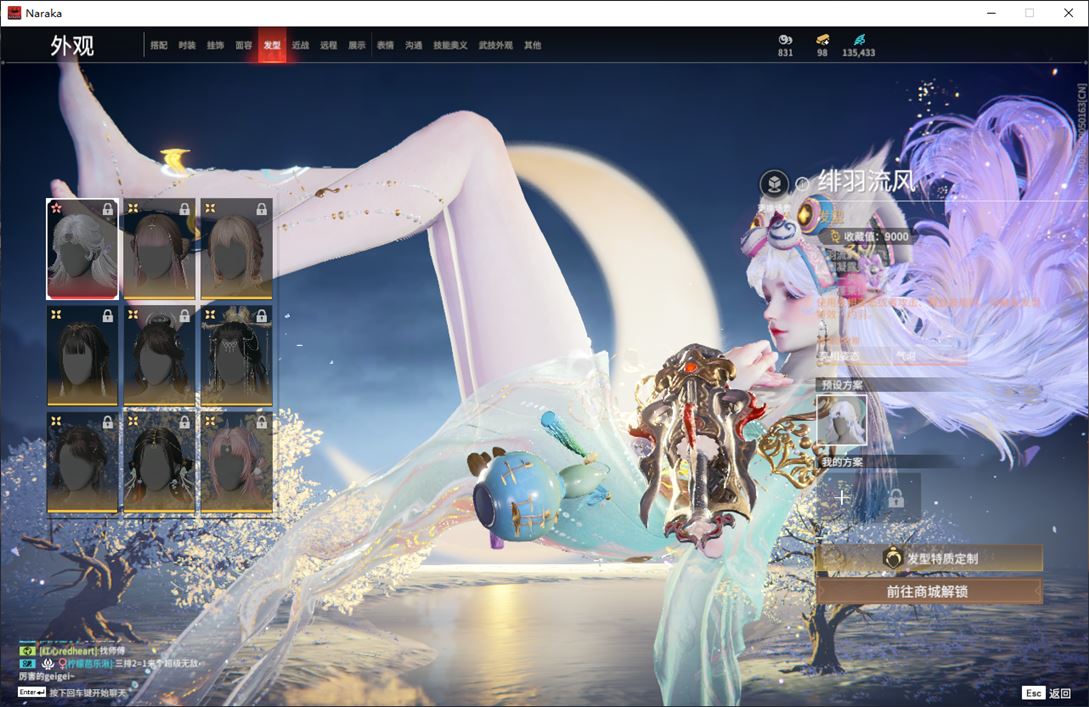Switch to the 面容 tab

pos(244,46)
